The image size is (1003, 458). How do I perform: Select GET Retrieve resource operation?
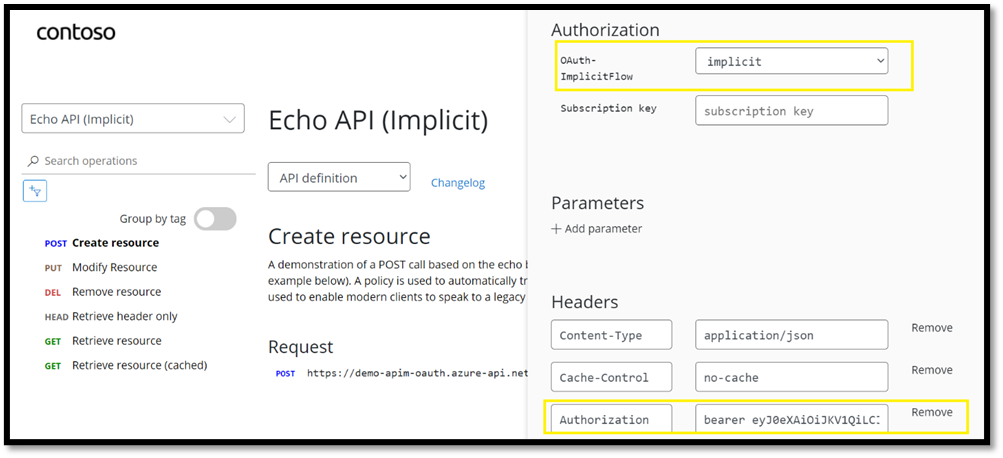tap(103, 340)
